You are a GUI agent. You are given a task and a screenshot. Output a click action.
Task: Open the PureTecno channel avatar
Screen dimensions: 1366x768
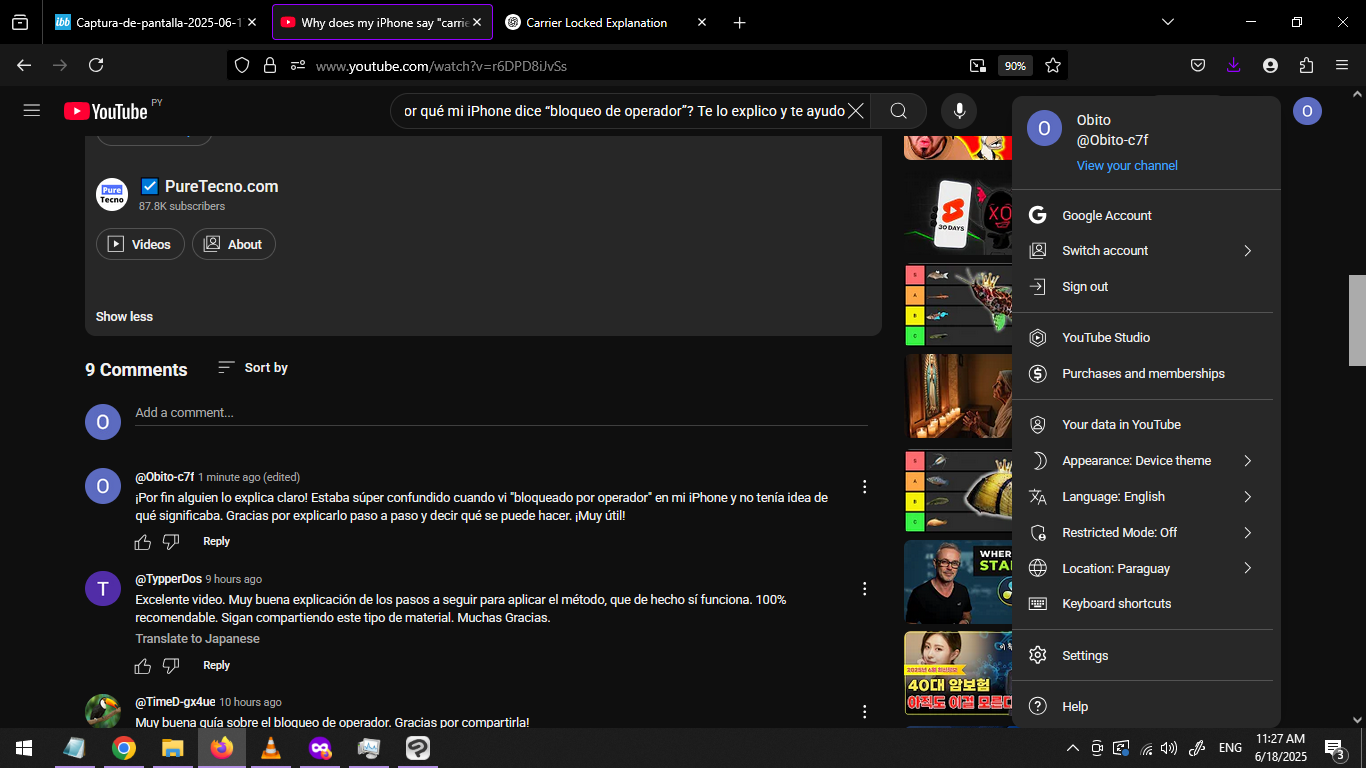[112, 194]
